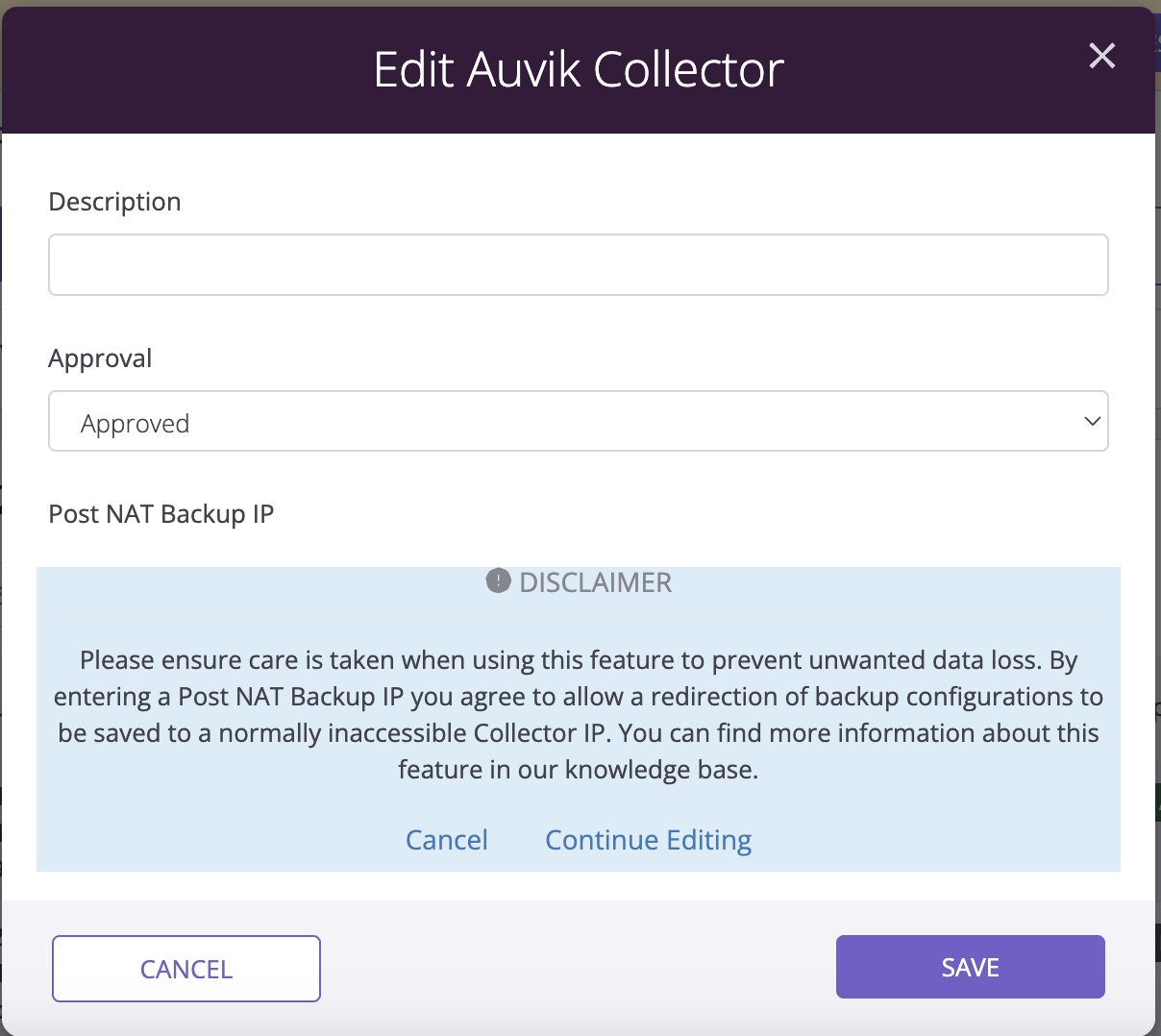Click the dark purple dialog header bar
Viewport: 1161px width, 1036px height.
[x=579, y=70]
